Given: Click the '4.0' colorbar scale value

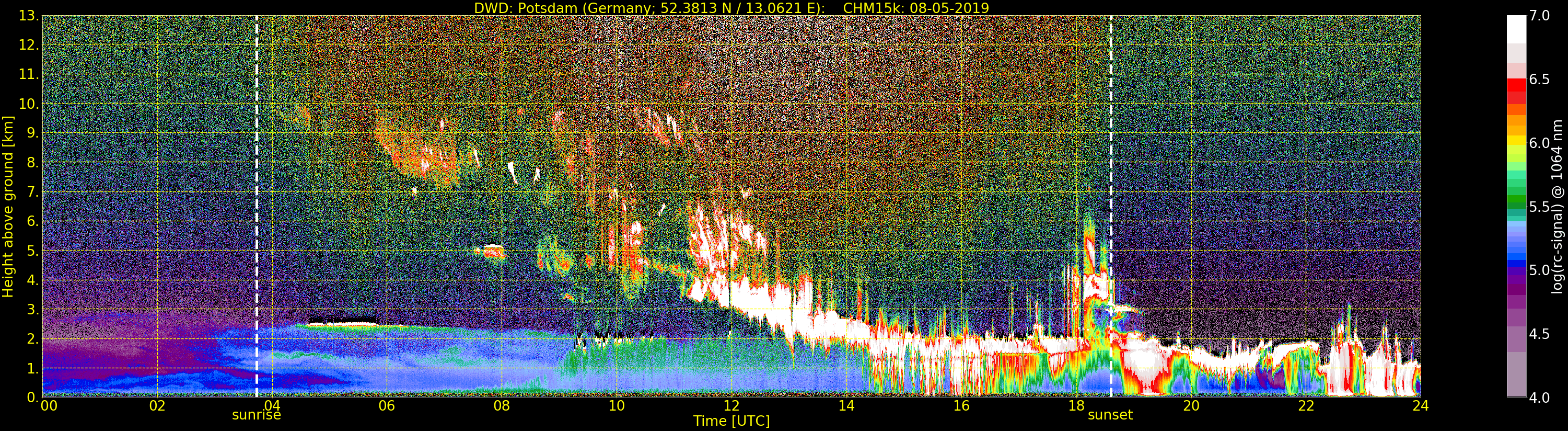Looking at the screenshot, I should pyautogui.click(x=1539, y=398).
